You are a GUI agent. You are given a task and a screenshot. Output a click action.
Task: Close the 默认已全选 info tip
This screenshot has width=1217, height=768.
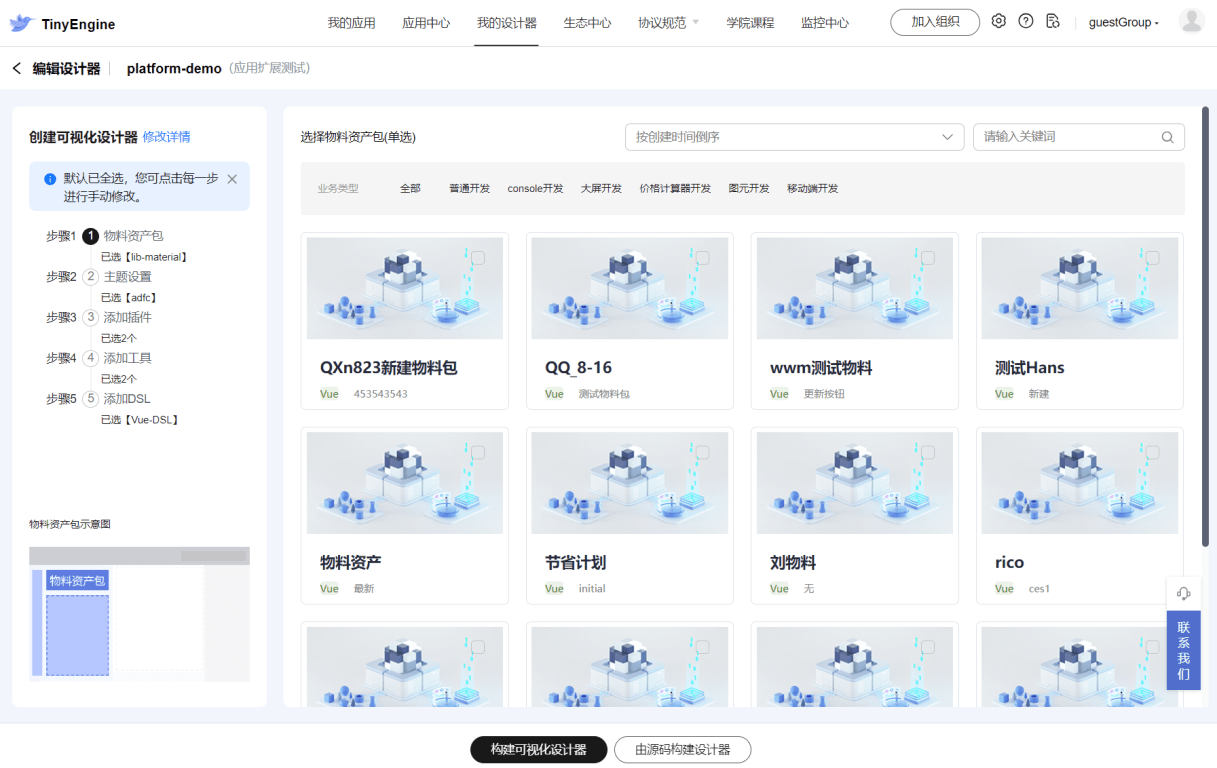pos(232,179)
